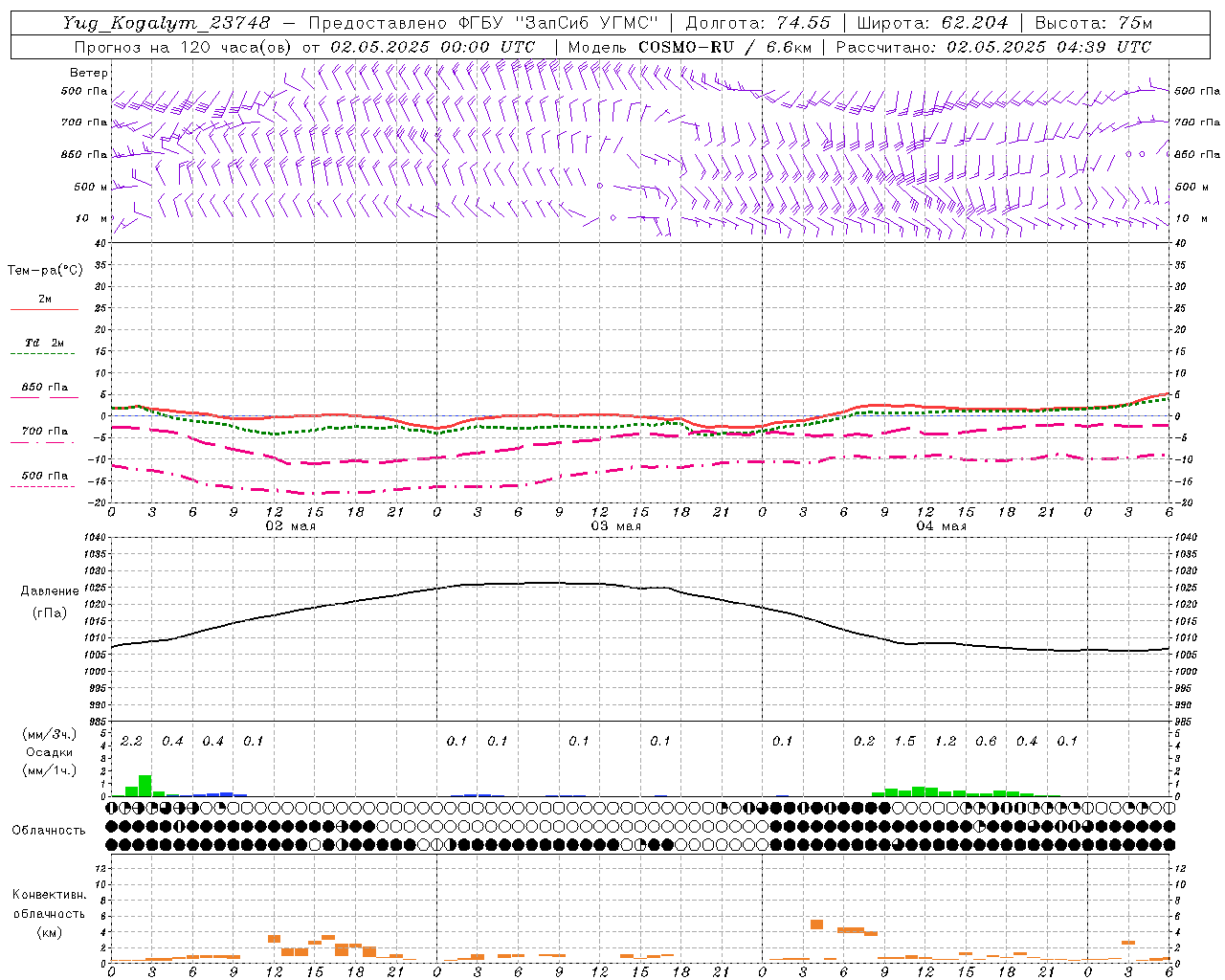The image size is (1225, 980).
Task: Click the Осадки precipitation label
Action: (x=50, y=753)
